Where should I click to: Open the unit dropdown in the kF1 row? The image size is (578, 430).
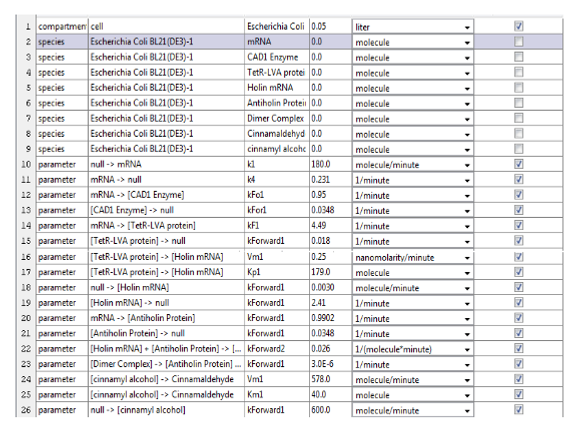point(412,226)
